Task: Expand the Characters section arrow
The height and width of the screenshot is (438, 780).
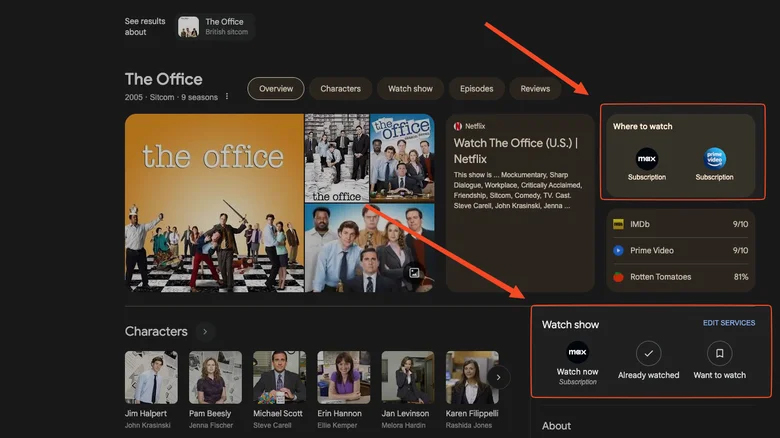Action: click(204, 331)
